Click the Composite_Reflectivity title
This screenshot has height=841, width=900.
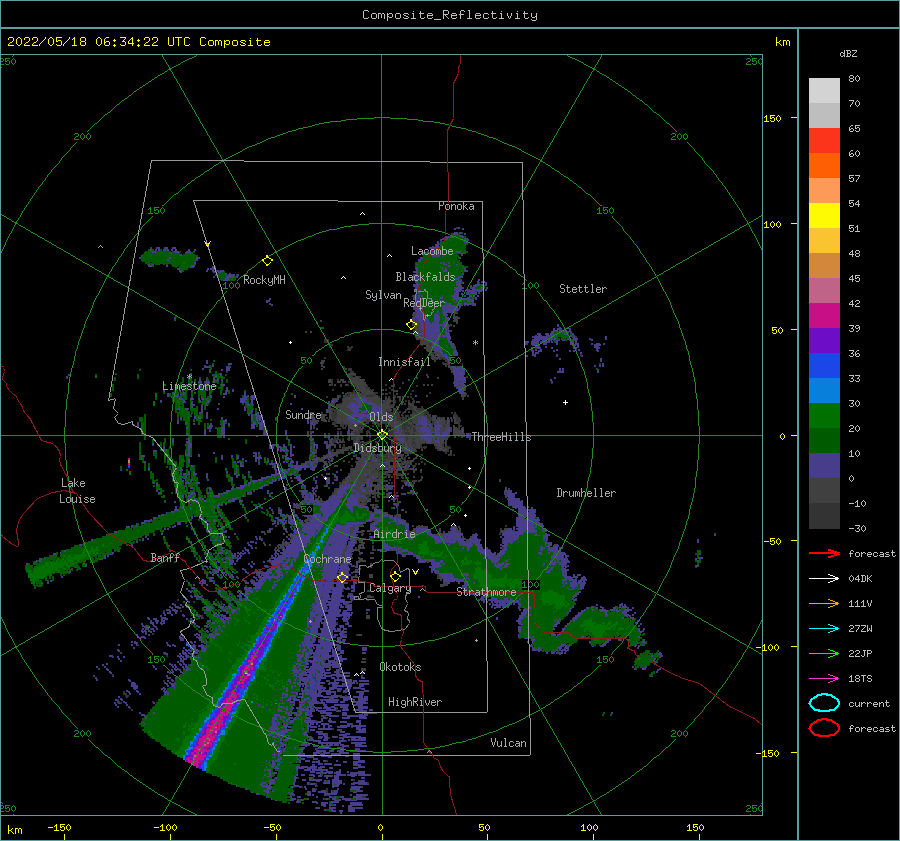point(450,15)
